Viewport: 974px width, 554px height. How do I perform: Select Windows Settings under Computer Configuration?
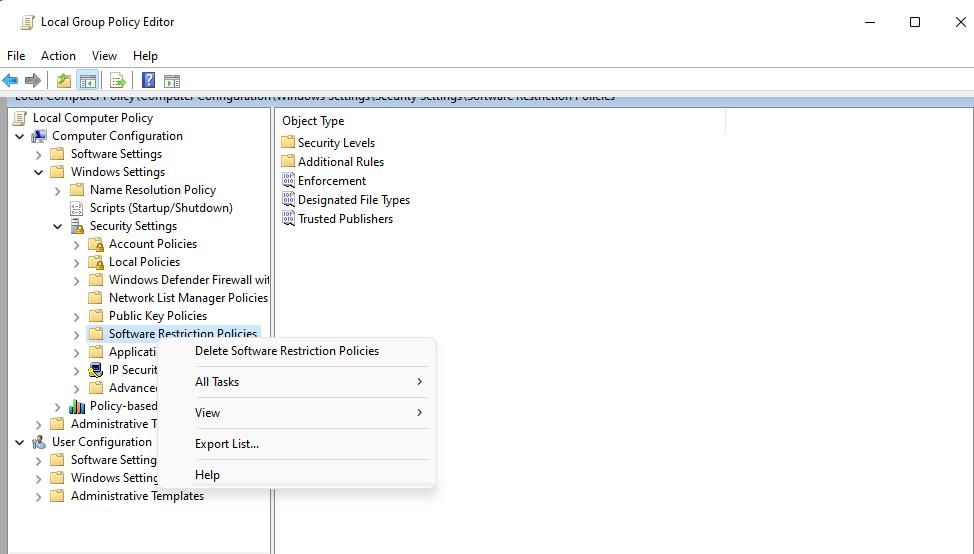[x=118, y=172]
